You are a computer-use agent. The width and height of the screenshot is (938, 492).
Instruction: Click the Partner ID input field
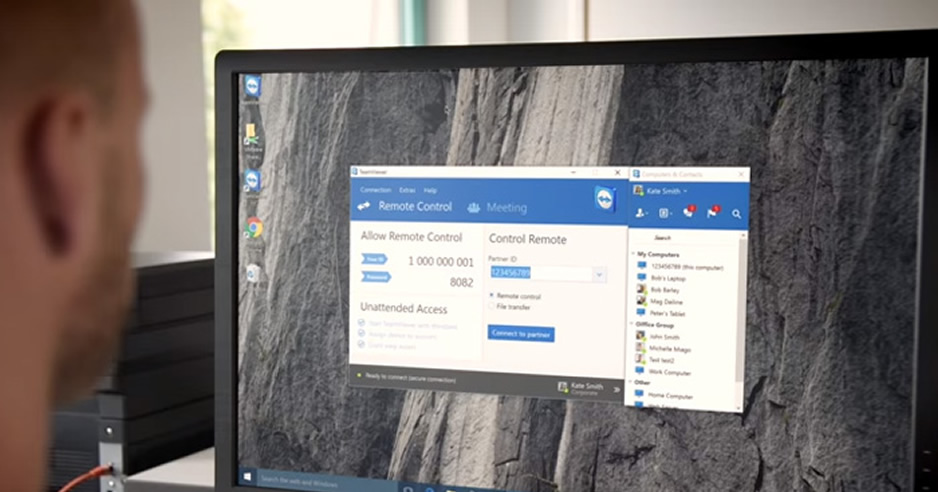point(541,273)
